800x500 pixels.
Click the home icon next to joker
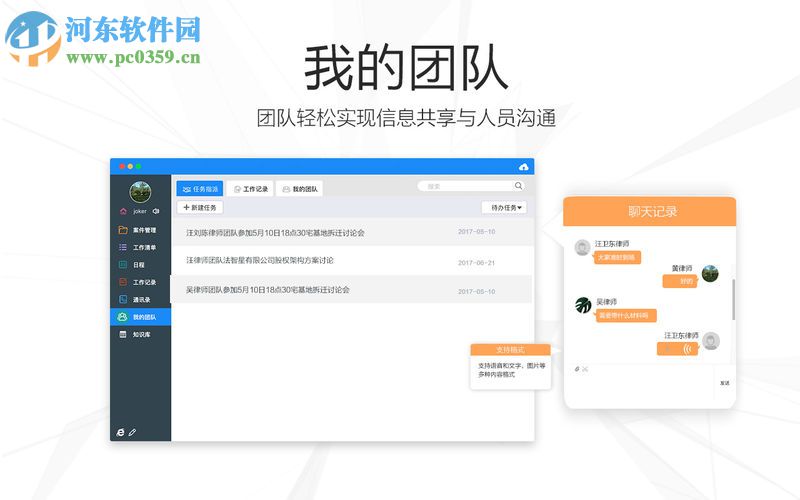click(123, 211)
